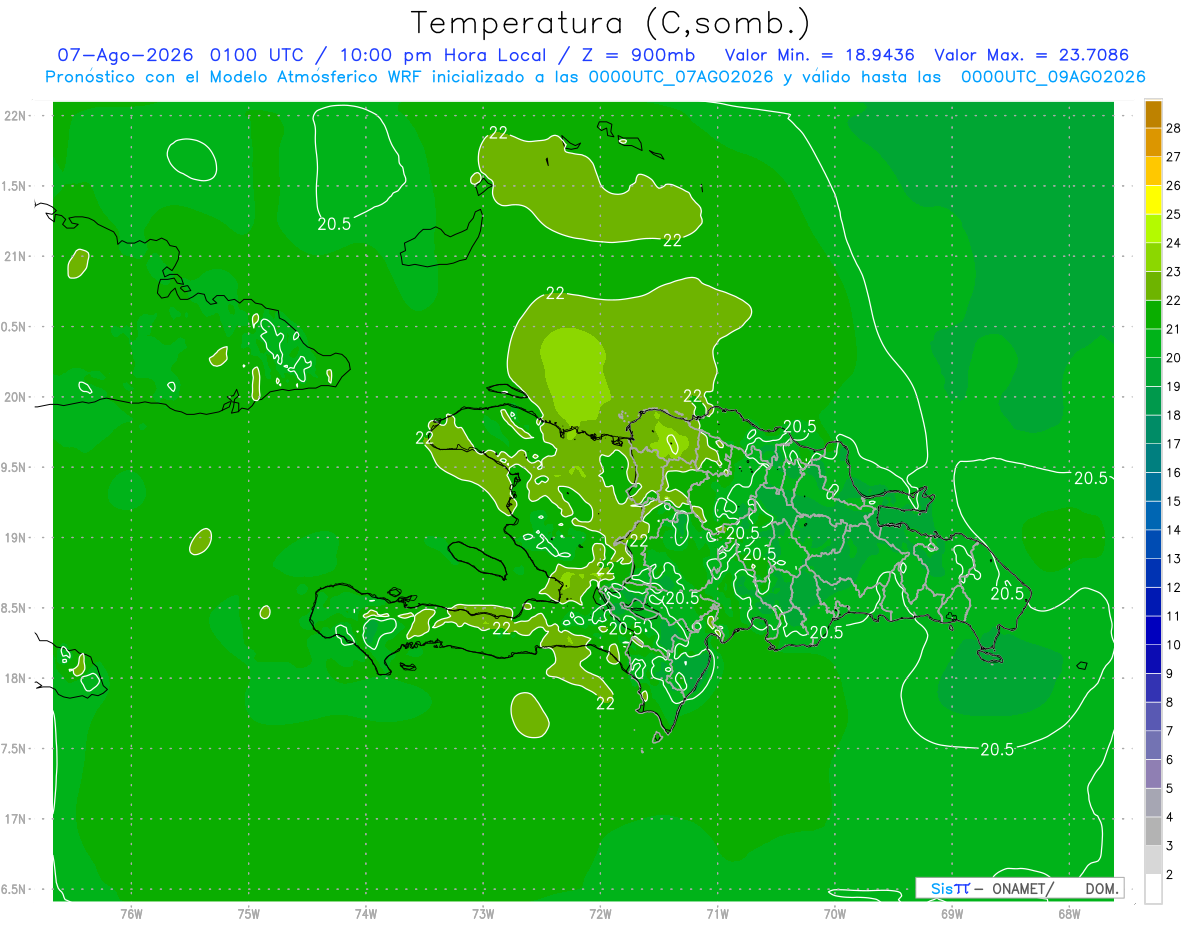This screenshot has width=1200, height=927.
Task: Click the legend value 8
Action: tap(1170, 703)
